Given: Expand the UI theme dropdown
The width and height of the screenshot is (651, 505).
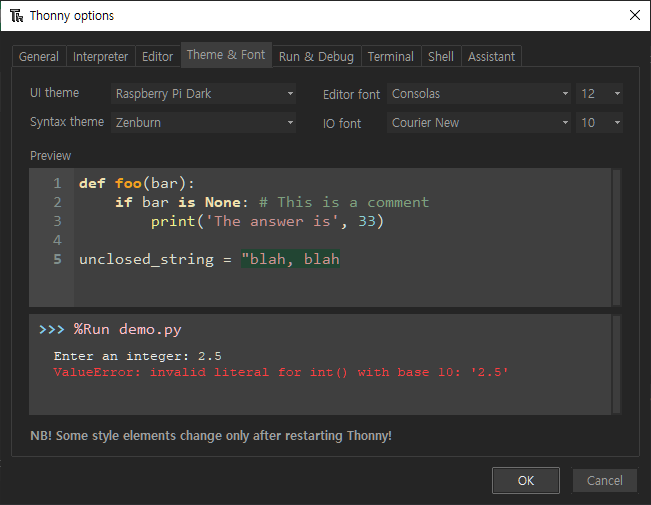Looking at the screenshot, I should [203, 94].
